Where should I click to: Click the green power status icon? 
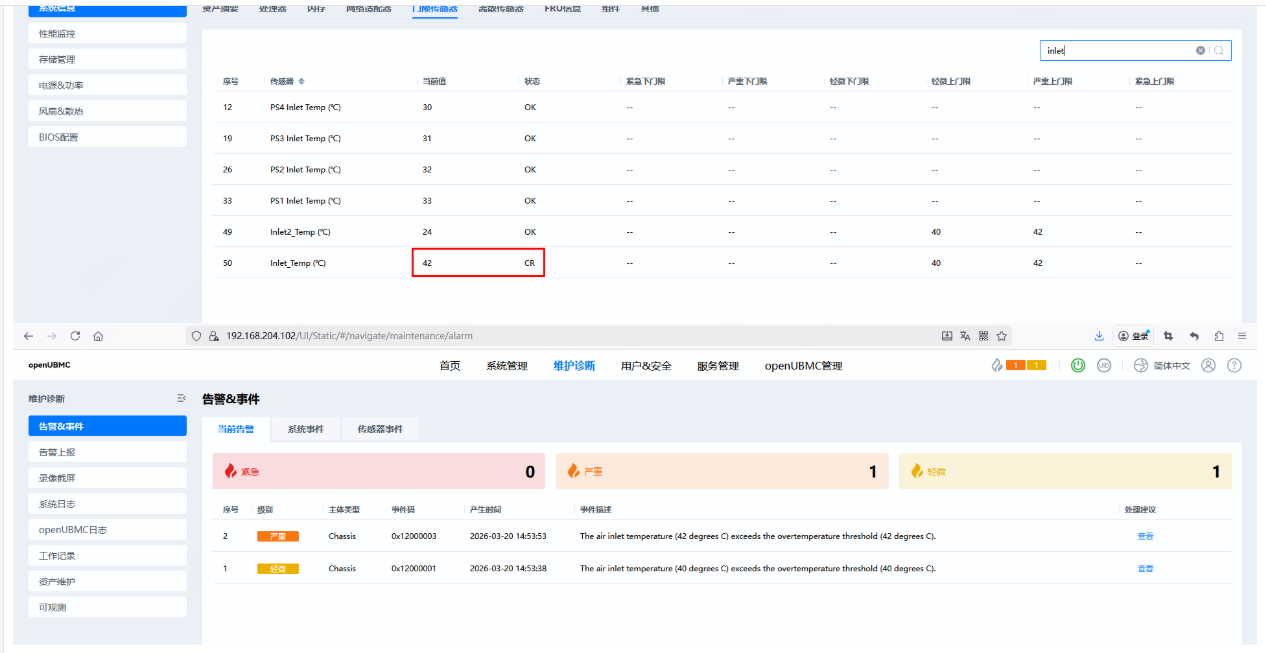[1078, 365]
